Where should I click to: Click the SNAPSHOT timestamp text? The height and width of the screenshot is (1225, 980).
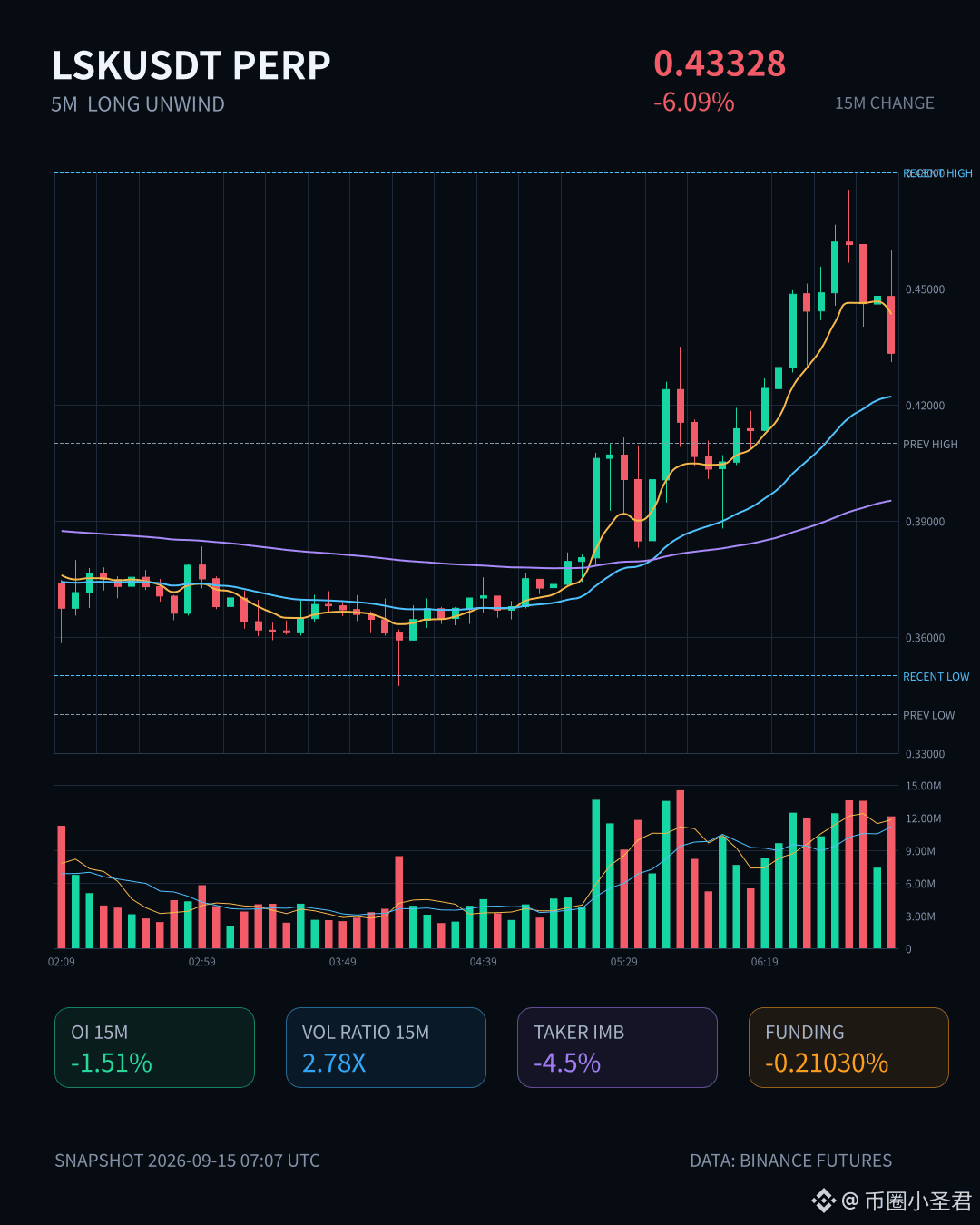187,1161
